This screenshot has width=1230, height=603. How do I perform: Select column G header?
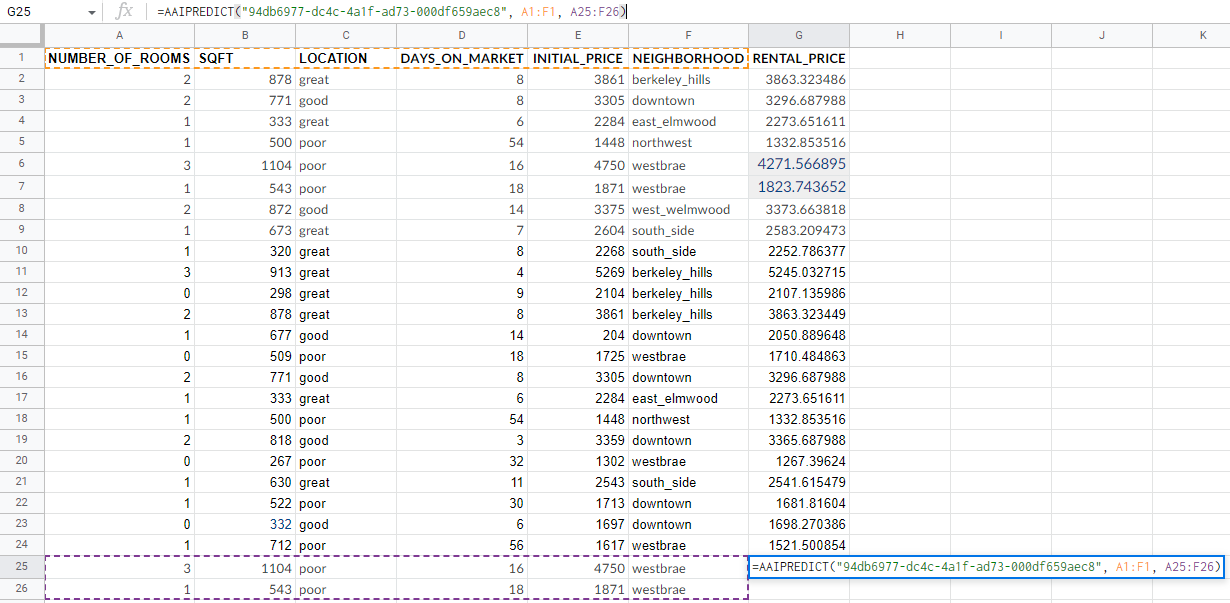[798, 35]
